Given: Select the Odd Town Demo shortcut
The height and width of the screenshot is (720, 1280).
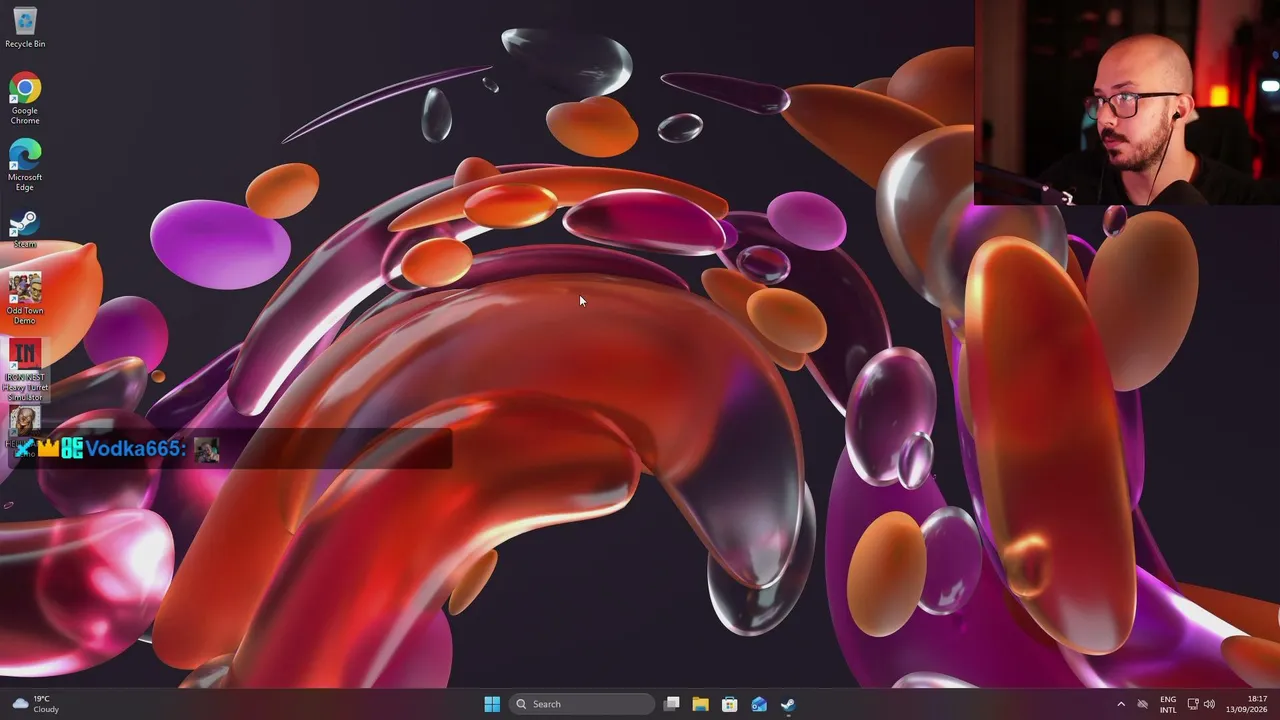Looking at the screenshot, I should pyautogui.click(x=25, y=299).
